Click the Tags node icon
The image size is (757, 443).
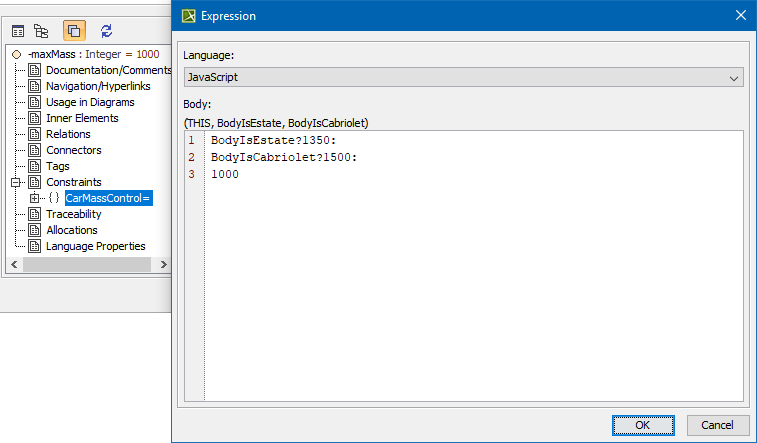(x=34, y=166)
